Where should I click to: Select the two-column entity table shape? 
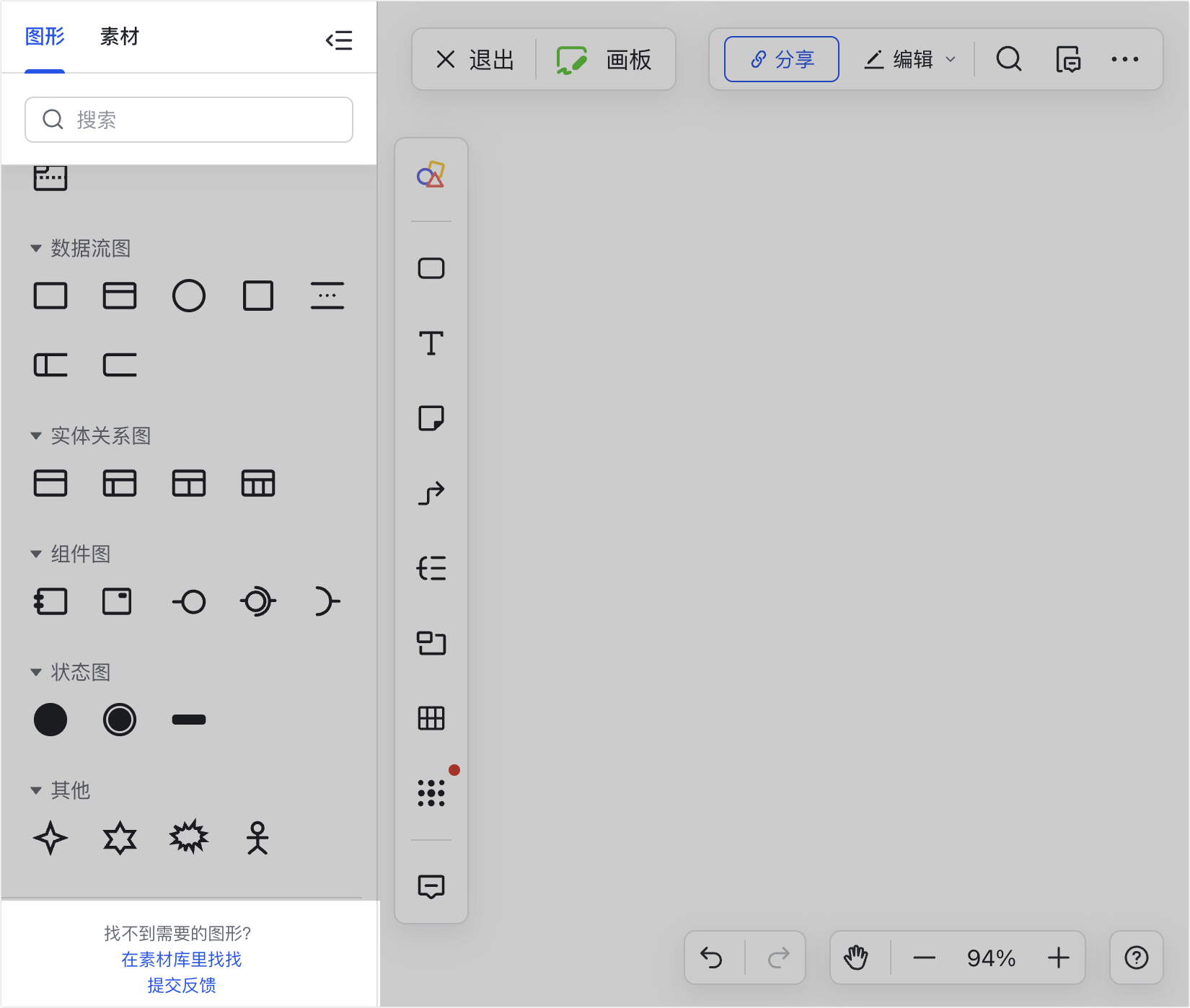tap(189, 483)
